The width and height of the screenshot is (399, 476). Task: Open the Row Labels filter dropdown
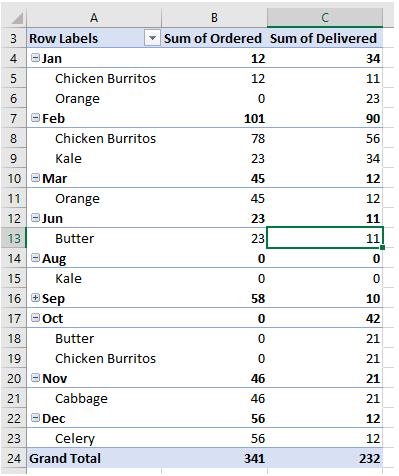click(x=152, y=38)
